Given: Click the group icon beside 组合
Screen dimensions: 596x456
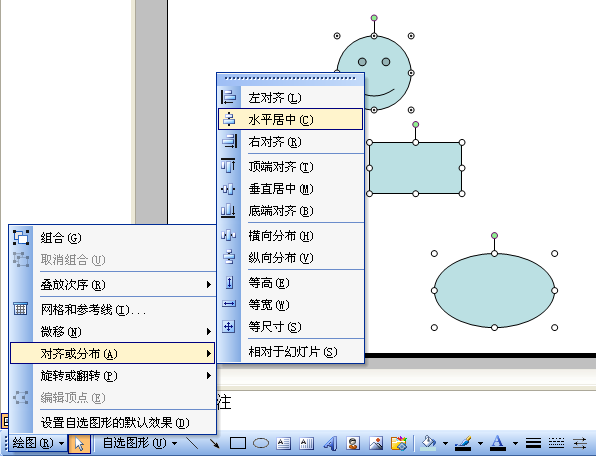Looking at the screenshot, I should pyautogui.click(x=21, y=238).
